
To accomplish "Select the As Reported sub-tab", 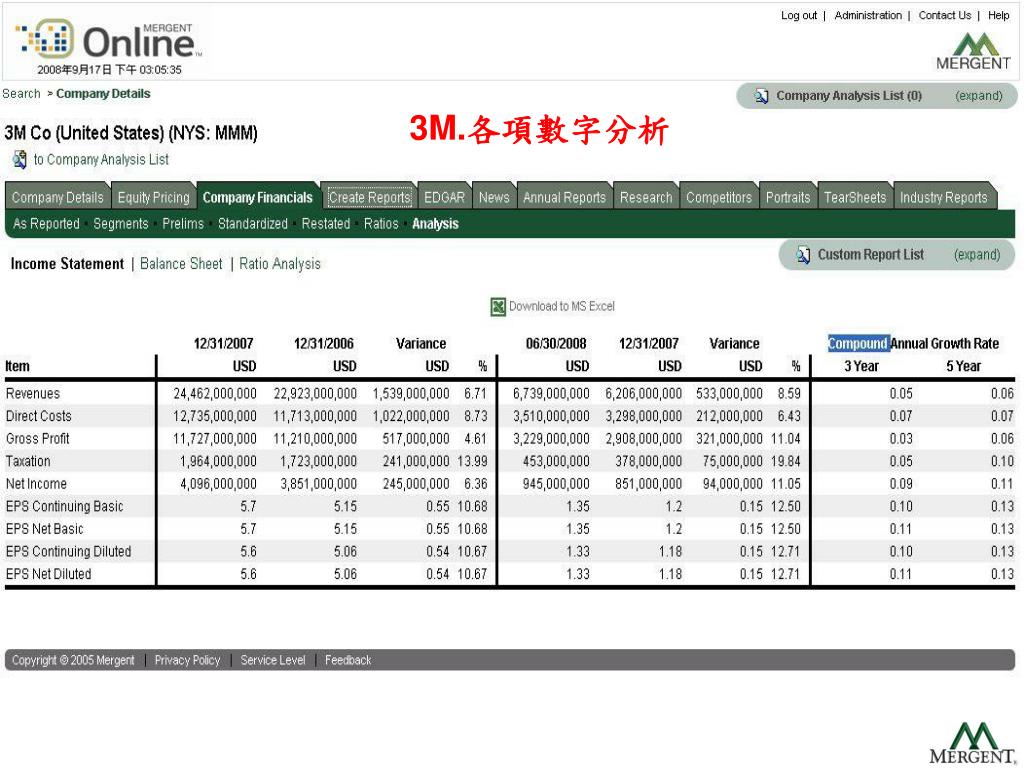I will pyautogui.click(x=46, y=224).
